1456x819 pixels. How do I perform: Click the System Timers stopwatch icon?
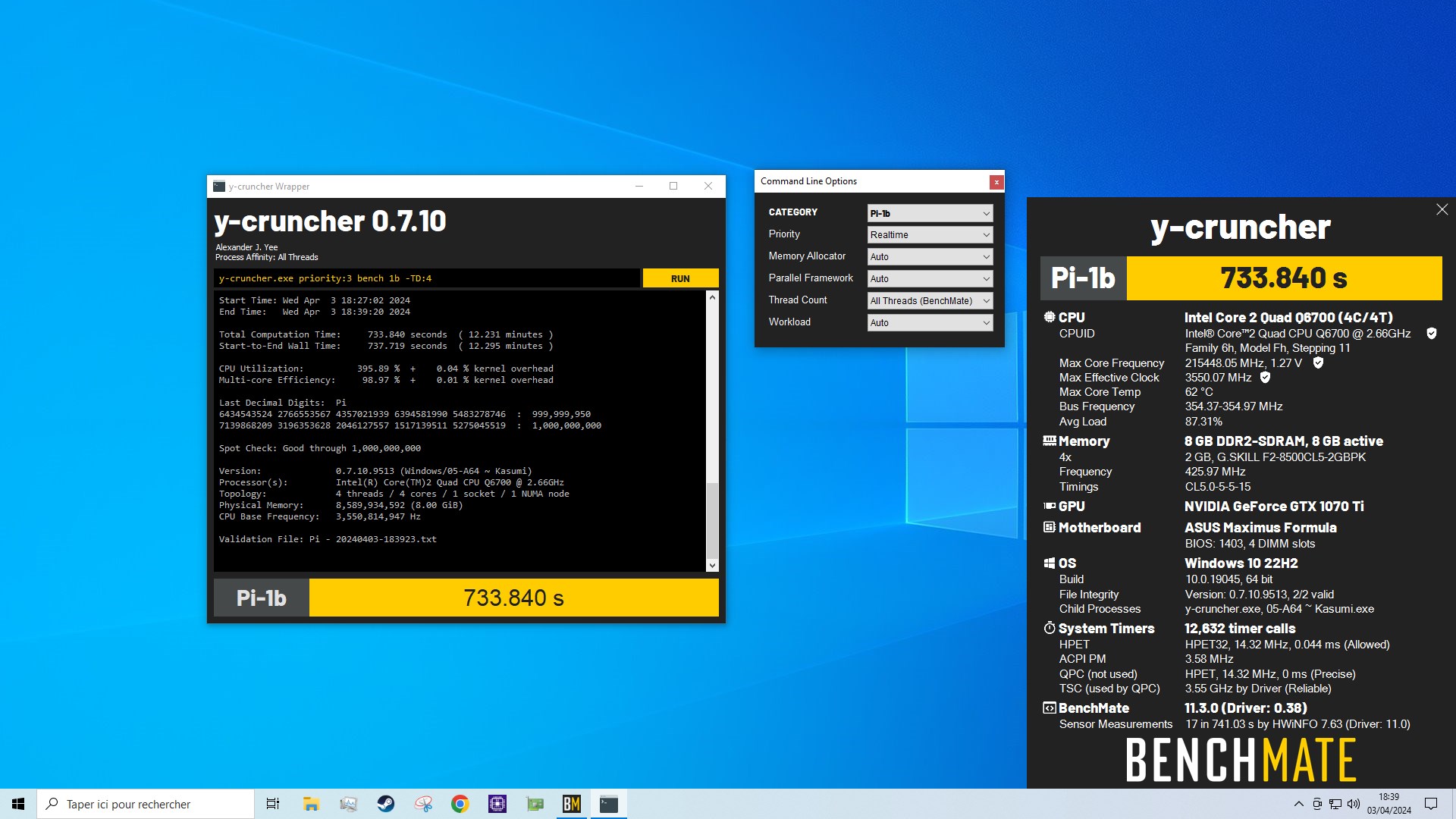click(1050, 628)
